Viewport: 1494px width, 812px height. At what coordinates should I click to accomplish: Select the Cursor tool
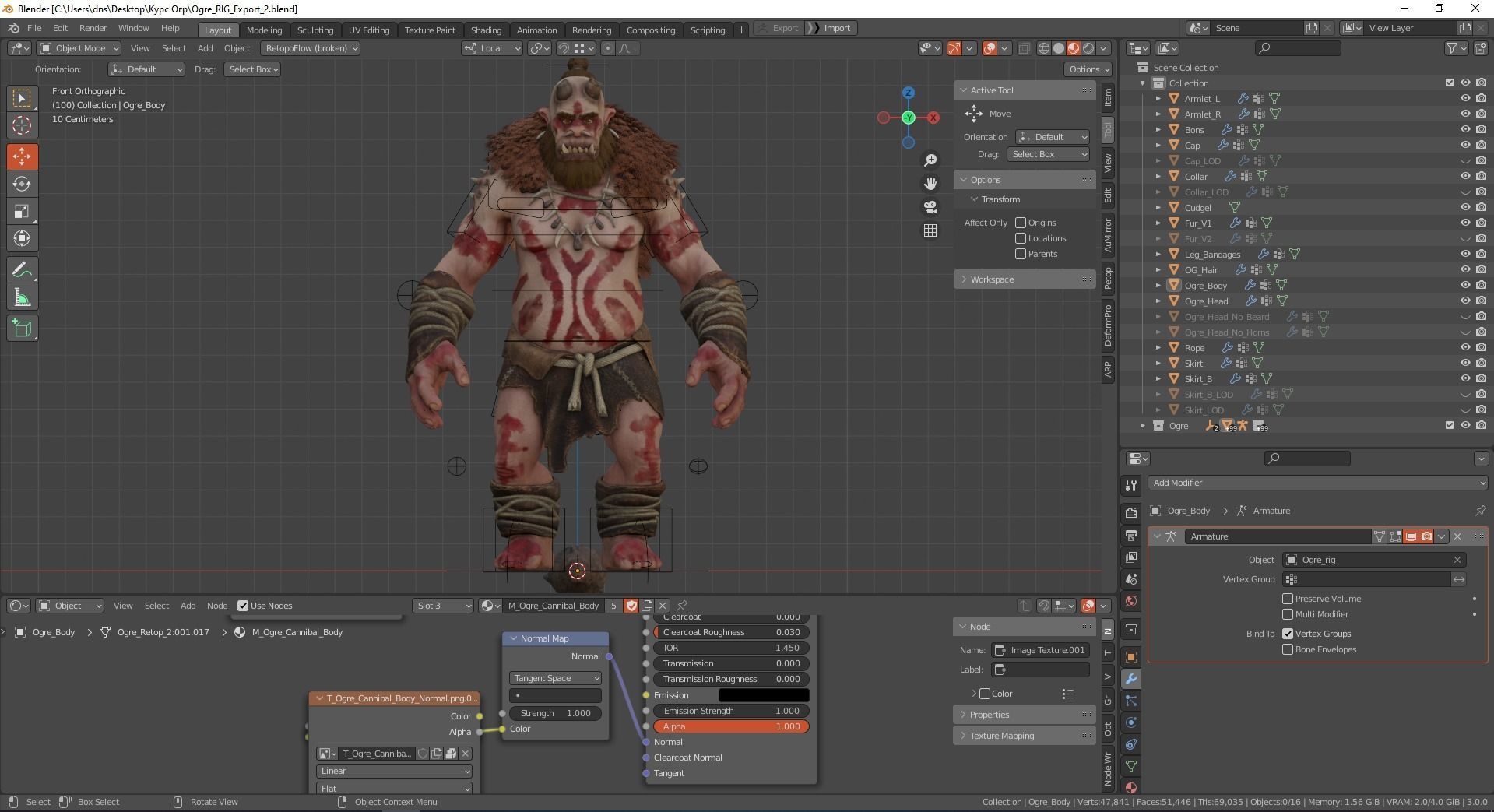(x=22, y=125)
